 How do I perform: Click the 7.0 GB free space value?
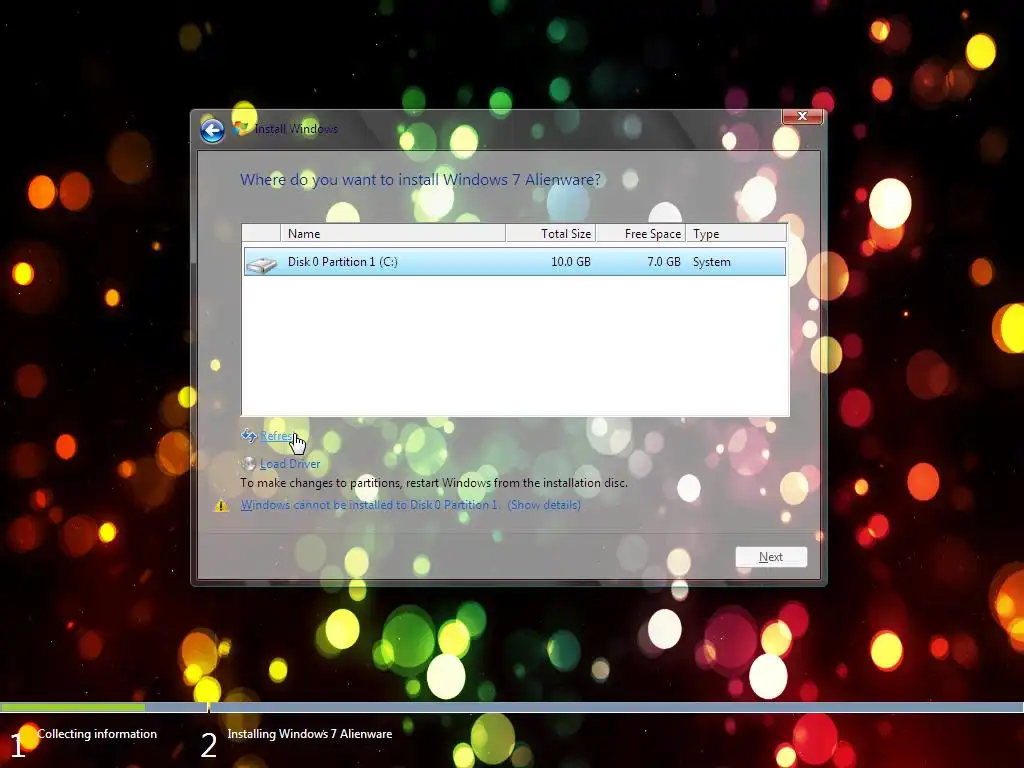click(664, 262)
